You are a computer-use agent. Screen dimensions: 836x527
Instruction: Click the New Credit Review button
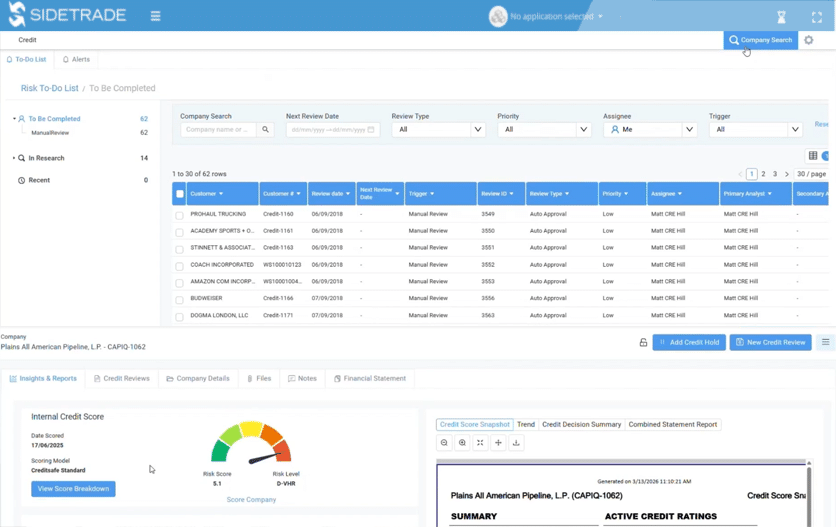[x=770, y=342]
